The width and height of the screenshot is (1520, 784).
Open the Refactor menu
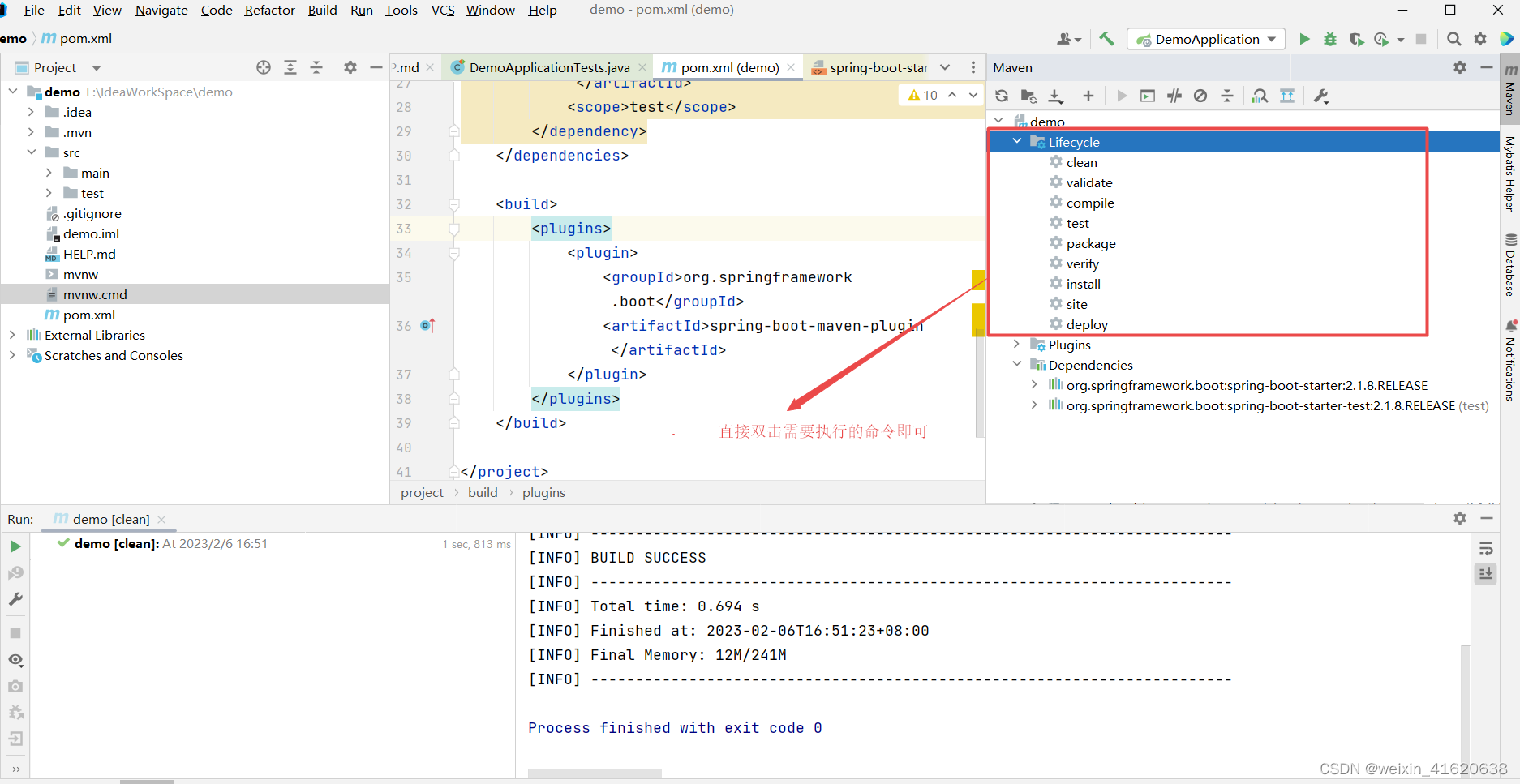click(269, 10)
